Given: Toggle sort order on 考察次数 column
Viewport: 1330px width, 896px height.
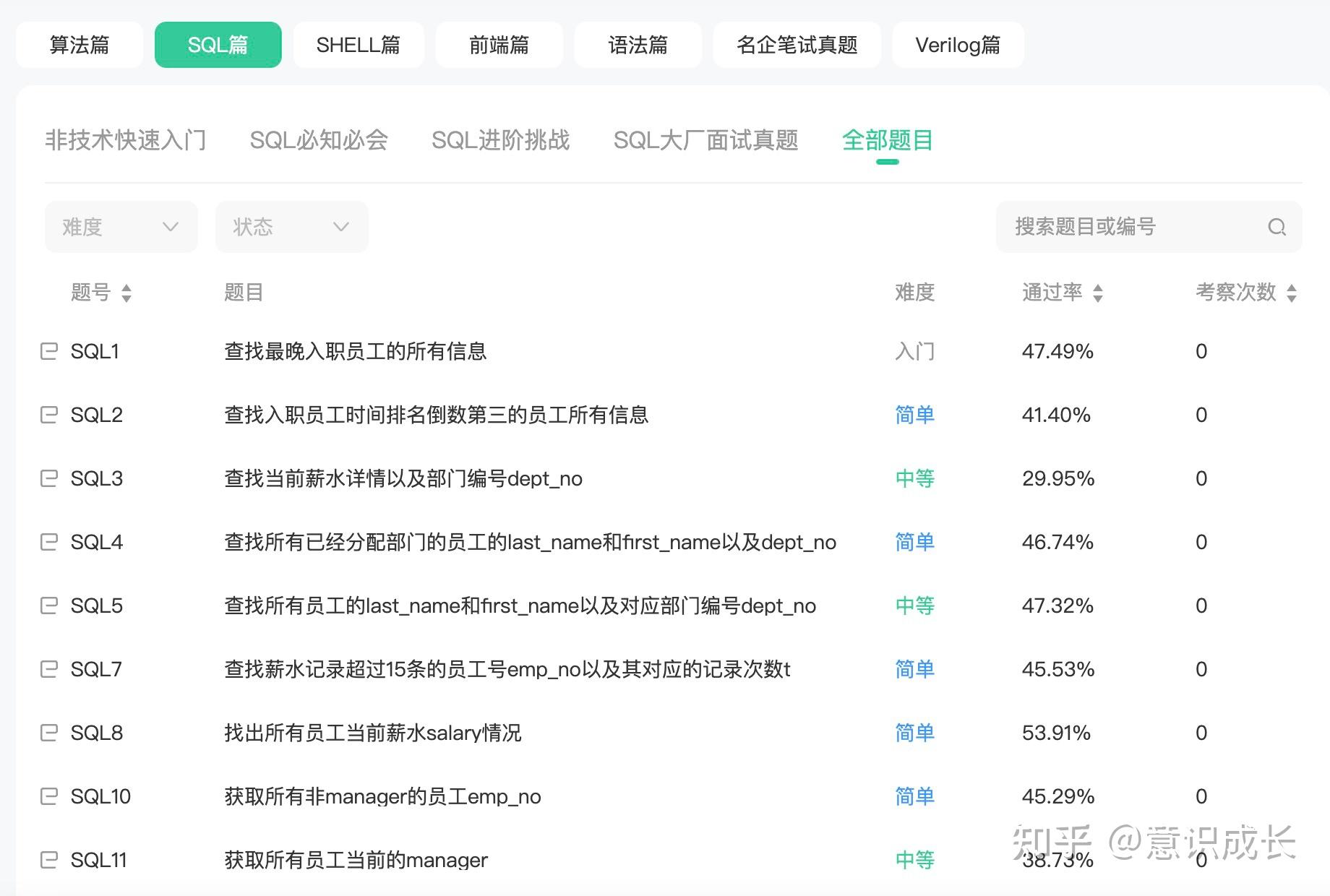Looking at the screenshot, I should click(x=1292, y=293).
